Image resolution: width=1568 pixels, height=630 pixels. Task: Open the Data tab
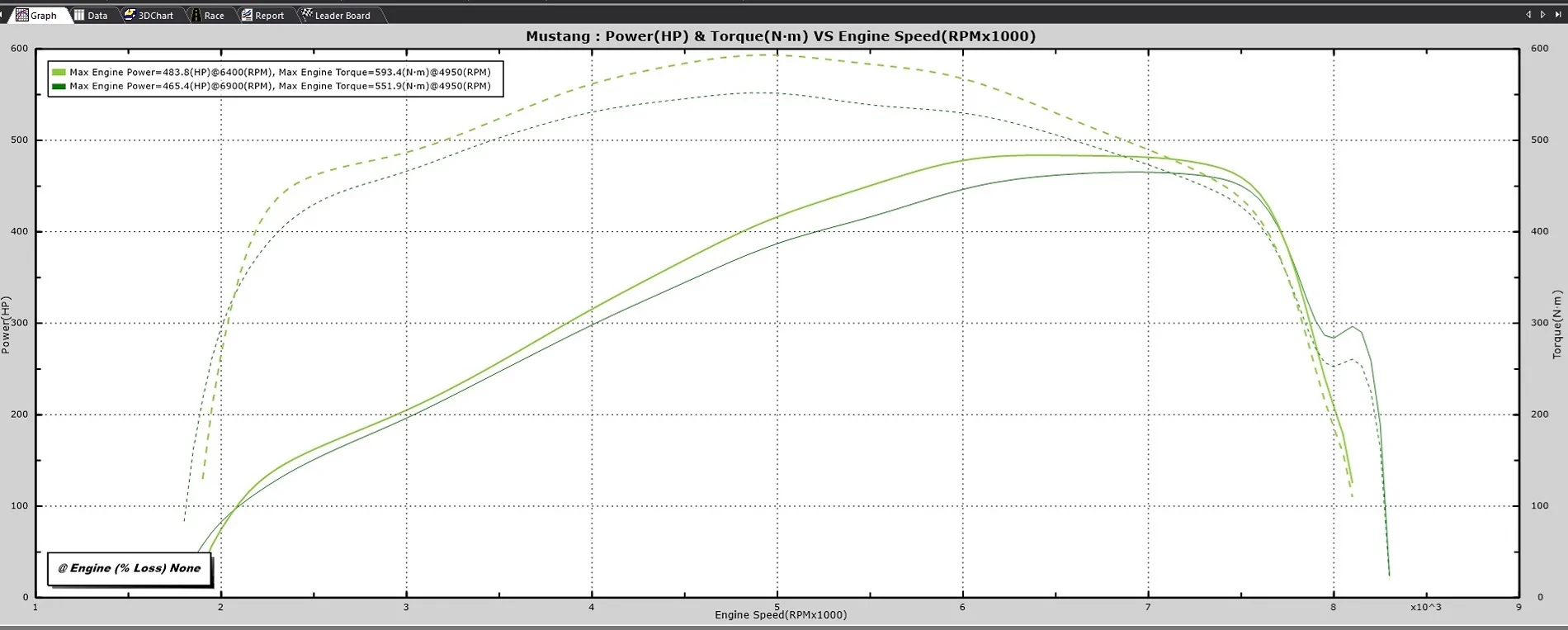[92, 15]
